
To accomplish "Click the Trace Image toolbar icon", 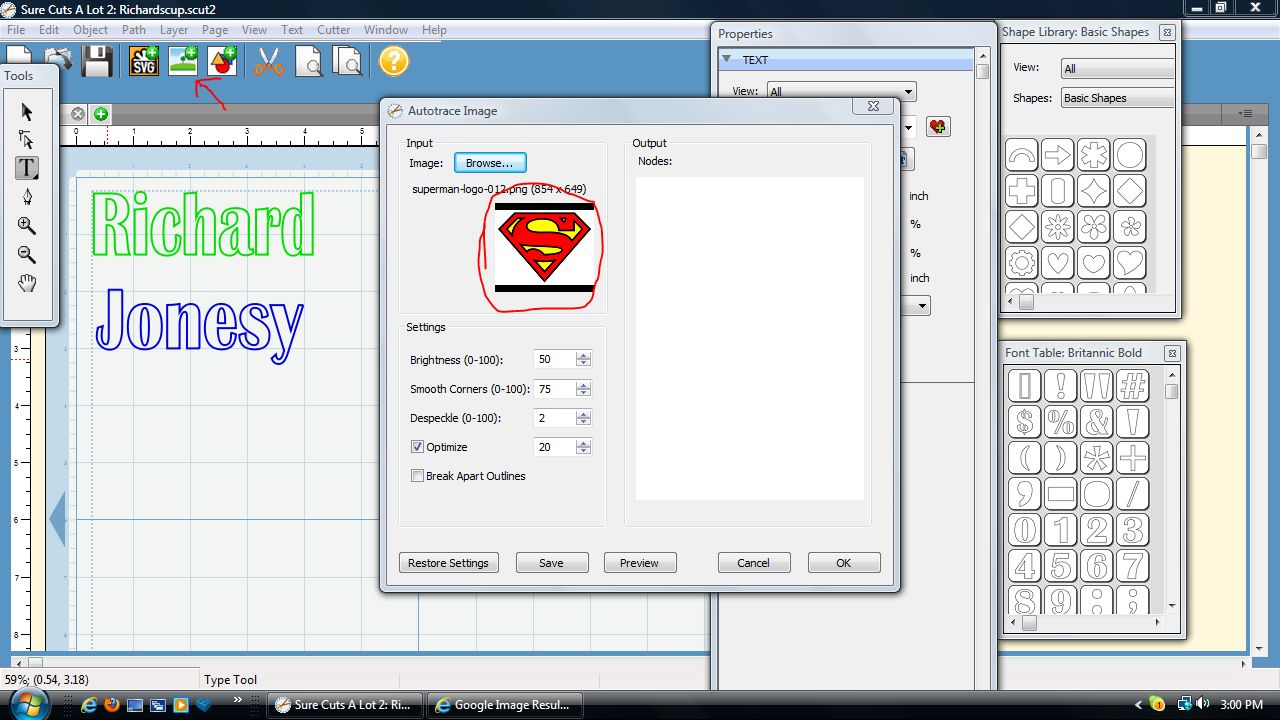I will tap(183, 61).
